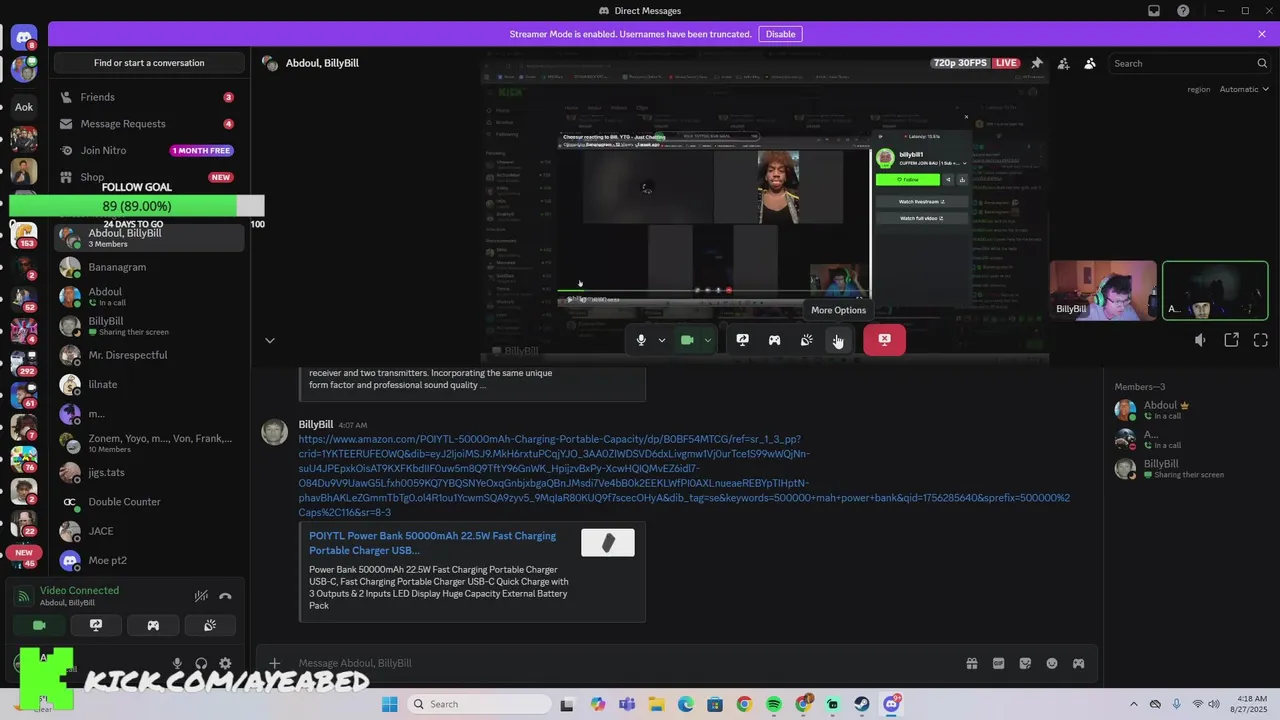Open More Options in call bar
Screen dimensions: 1280x720
click(x=838, y=340)
